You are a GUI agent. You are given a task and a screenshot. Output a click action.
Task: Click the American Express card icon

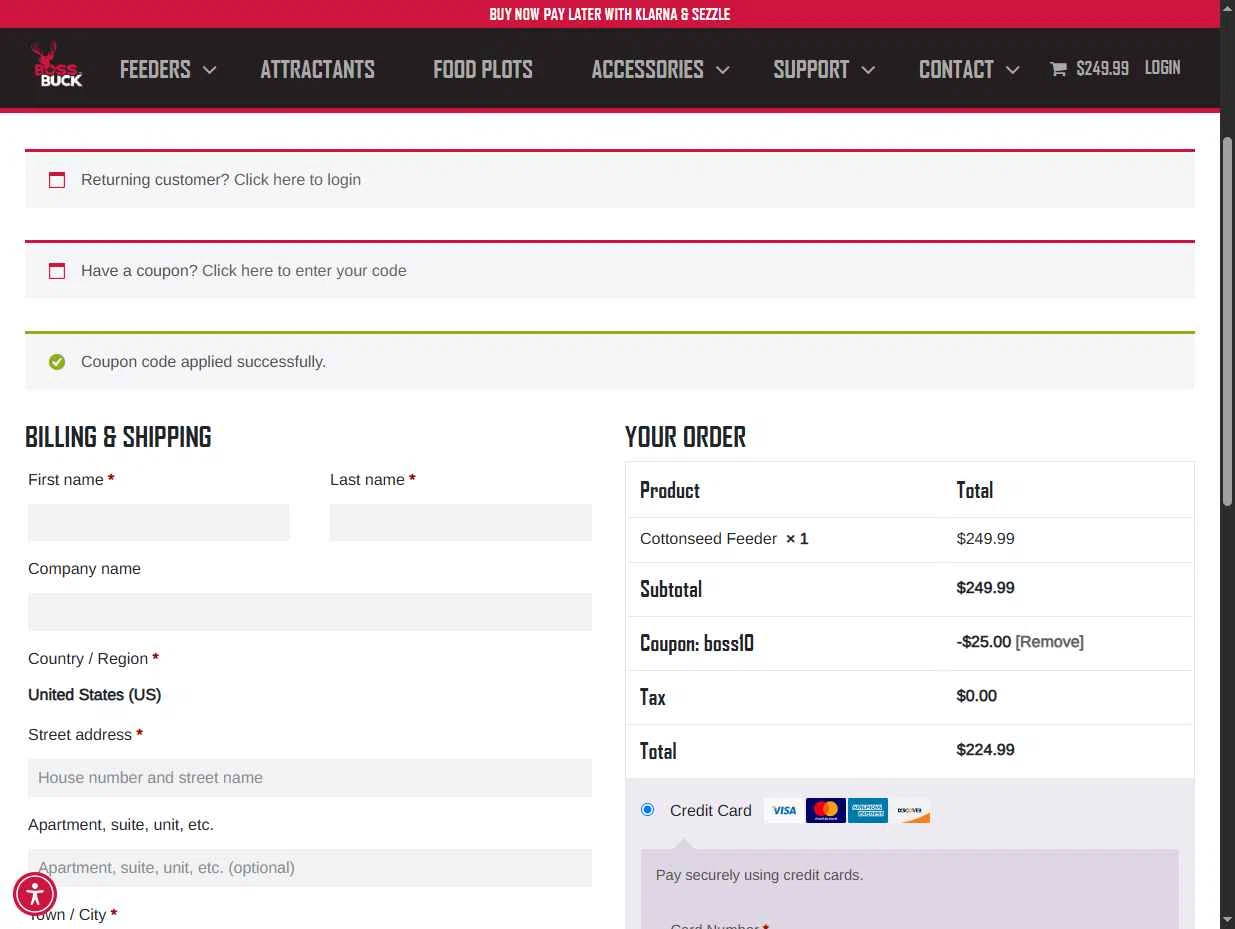coord(868,810)
